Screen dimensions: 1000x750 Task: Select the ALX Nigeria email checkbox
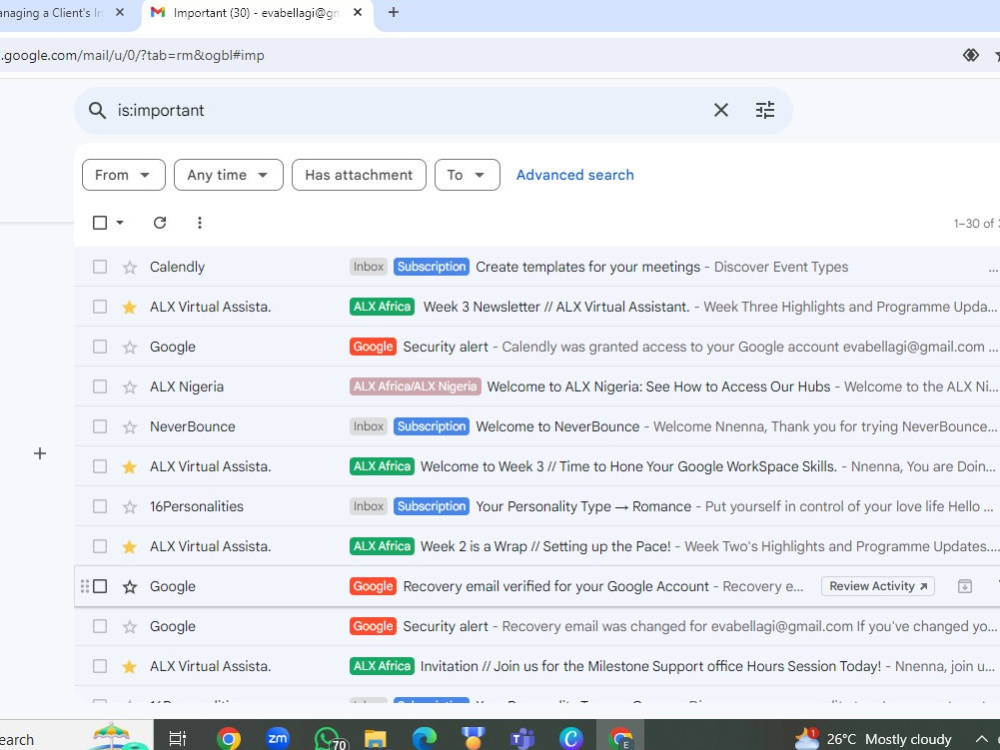click(x=99, y=386)
